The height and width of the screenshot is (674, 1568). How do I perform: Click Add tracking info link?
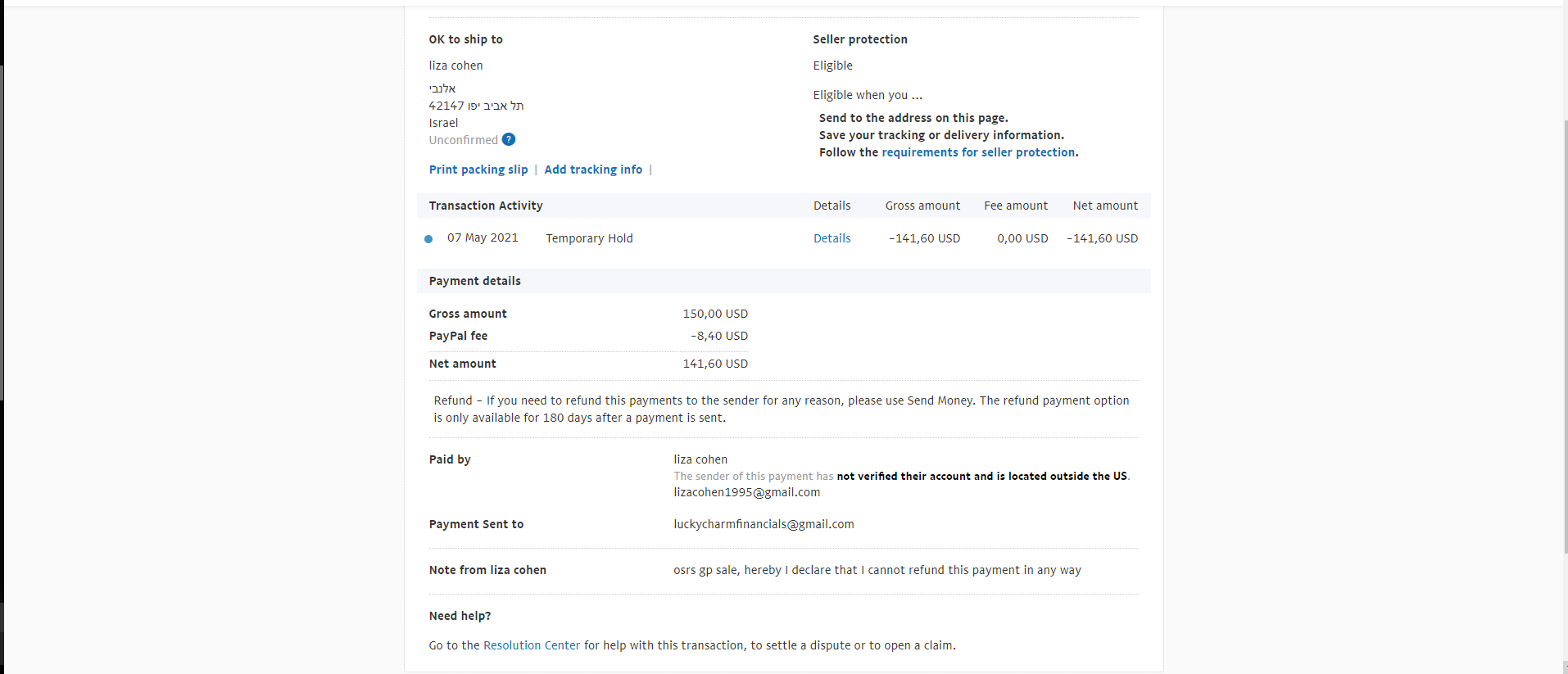(593, 170)
